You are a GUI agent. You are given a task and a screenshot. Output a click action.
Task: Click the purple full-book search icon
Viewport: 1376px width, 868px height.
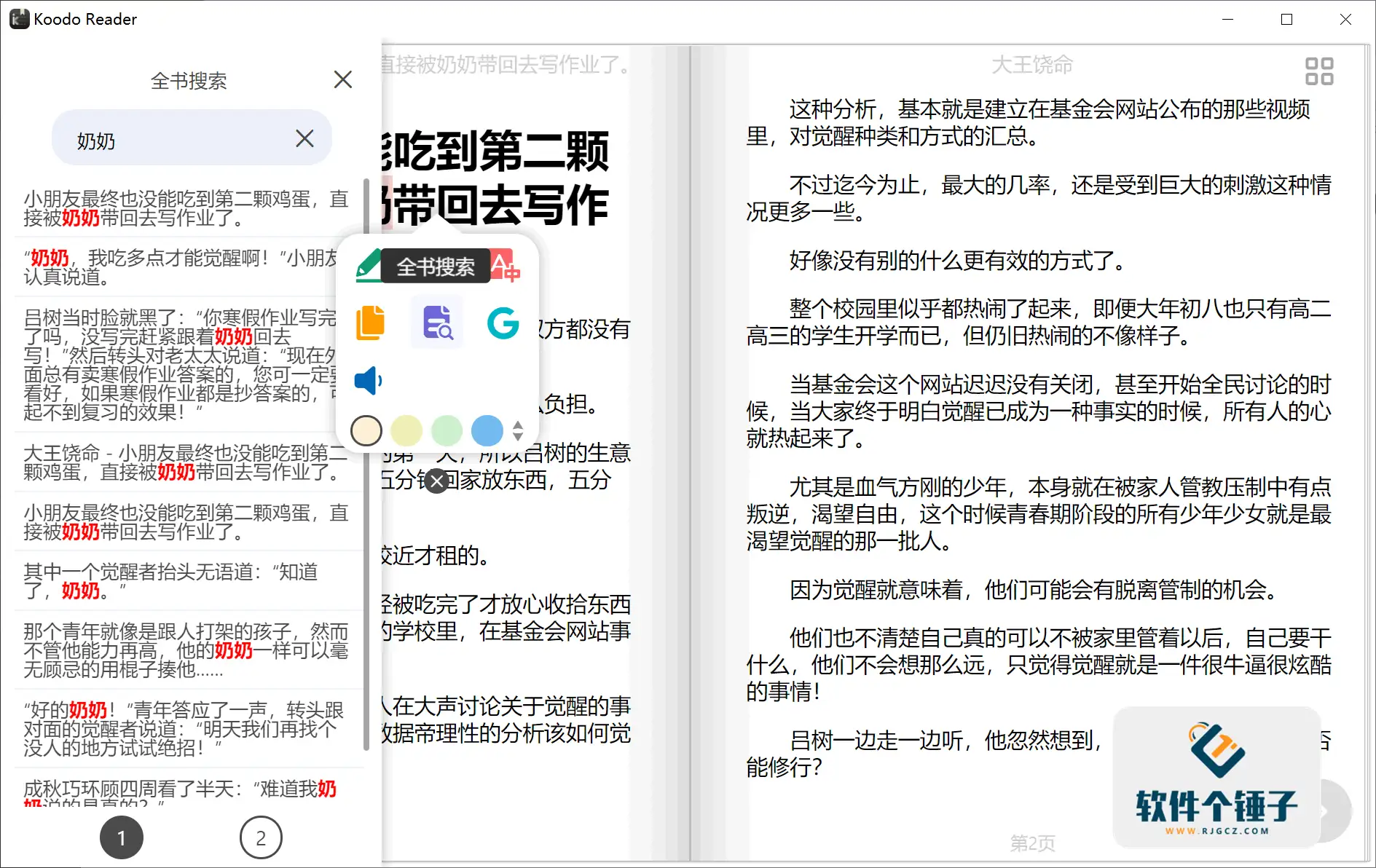[437, 323]
